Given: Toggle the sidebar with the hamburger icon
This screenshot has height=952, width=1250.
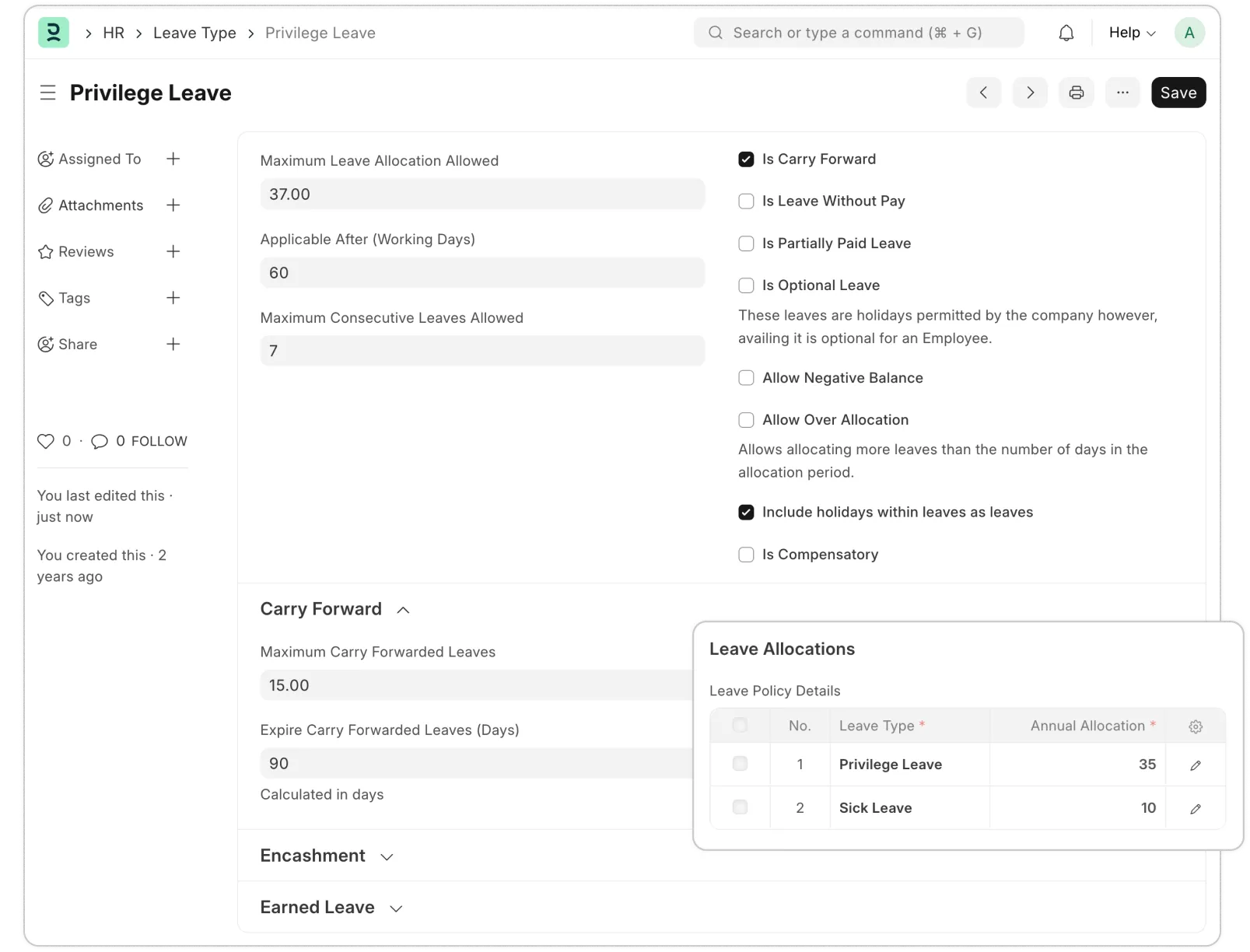Looking at the screenshot, I should pos(47,93).
